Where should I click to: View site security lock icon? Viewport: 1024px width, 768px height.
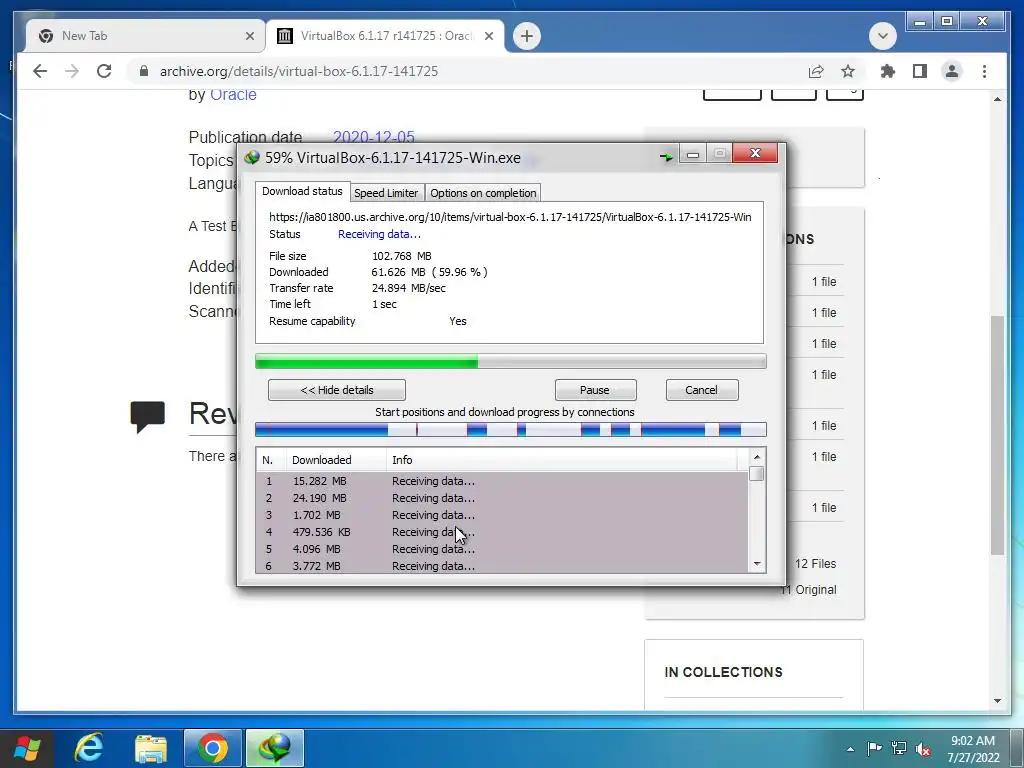[144, 71]
